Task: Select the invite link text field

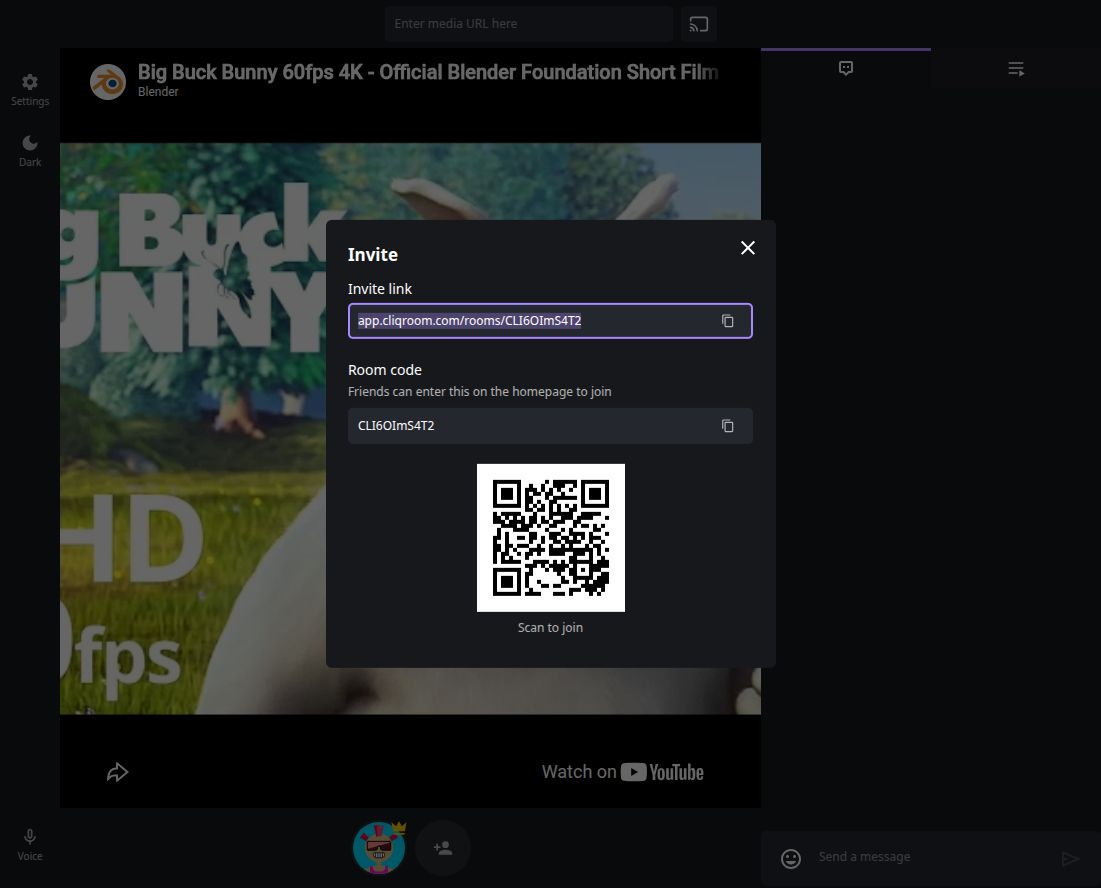Action: coord(550,321)
